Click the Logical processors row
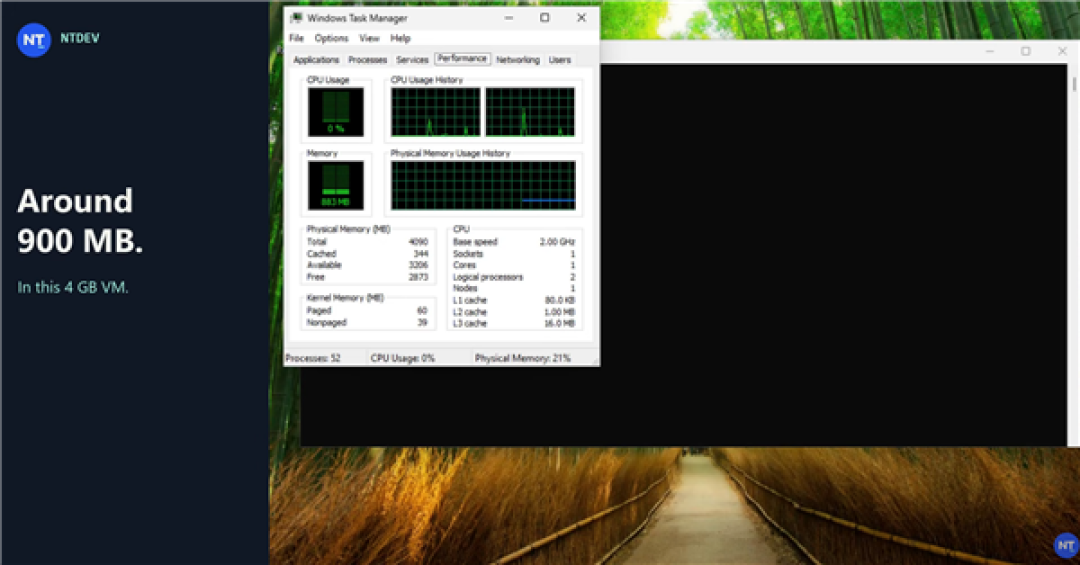Image resolution: width=1080 pixels, height=565 pixels. click(514, 277)
